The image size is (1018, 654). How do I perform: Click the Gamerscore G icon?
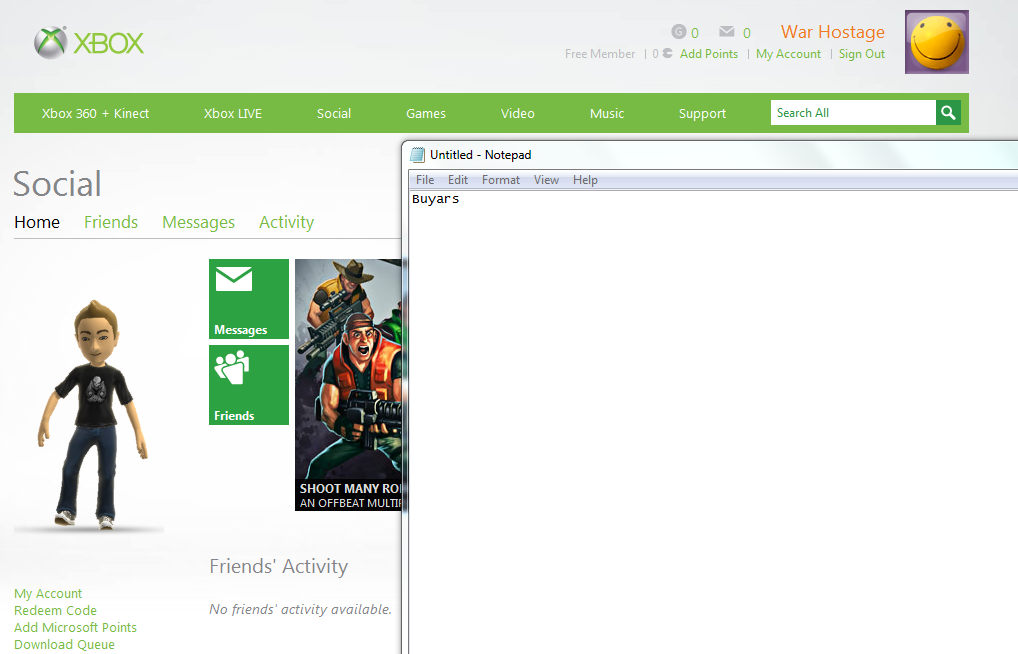(678, 31)
